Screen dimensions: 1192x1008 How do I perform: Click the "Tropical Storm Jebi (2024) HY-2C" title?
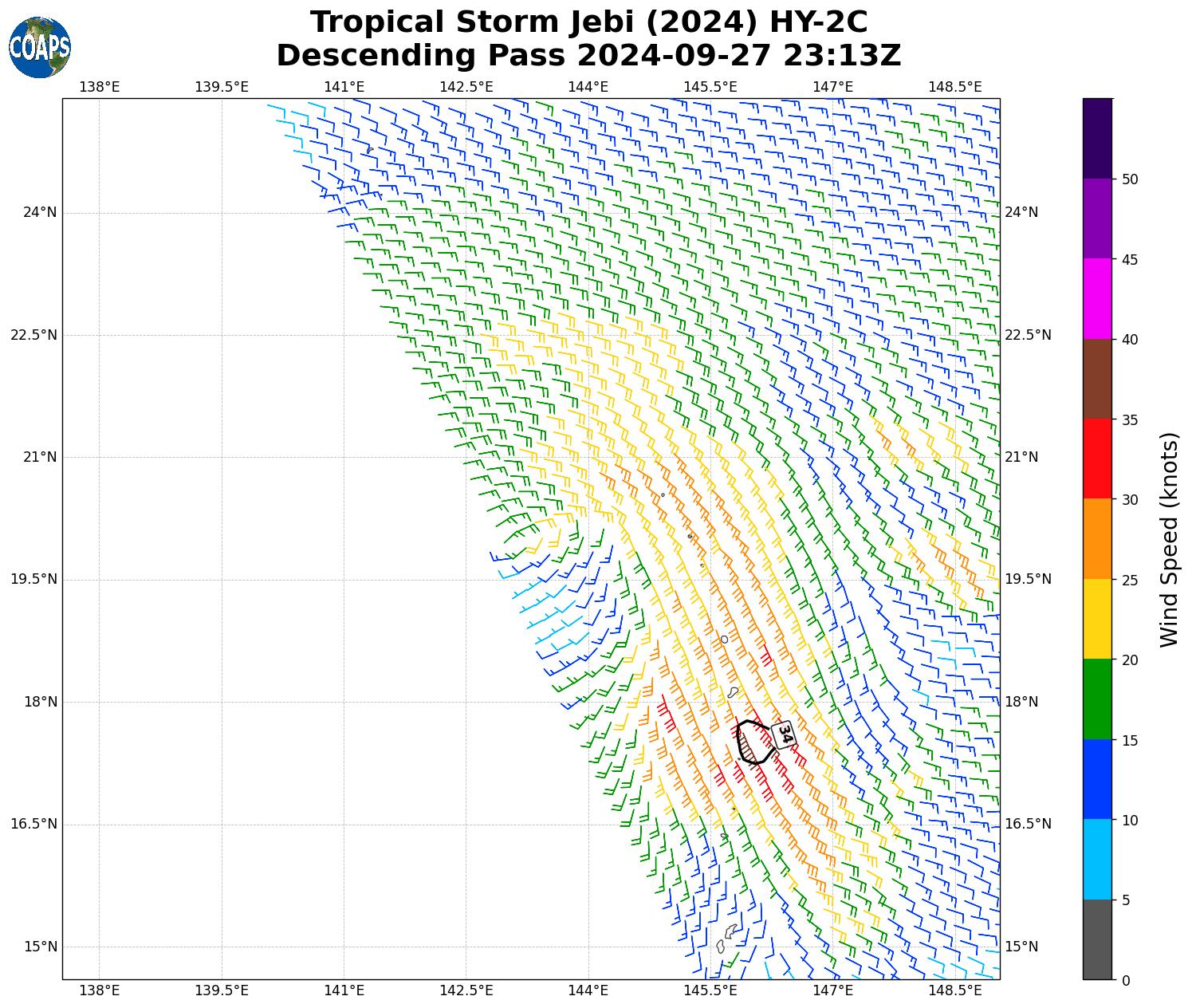pos(588,22)
